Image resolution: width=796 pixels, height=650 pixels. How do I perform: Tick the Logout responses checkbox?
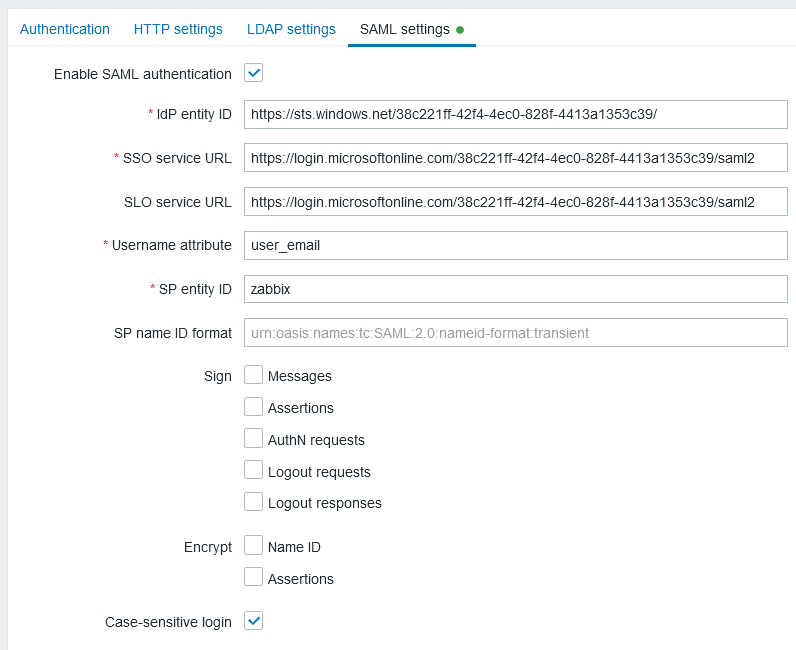click(254, 502)
